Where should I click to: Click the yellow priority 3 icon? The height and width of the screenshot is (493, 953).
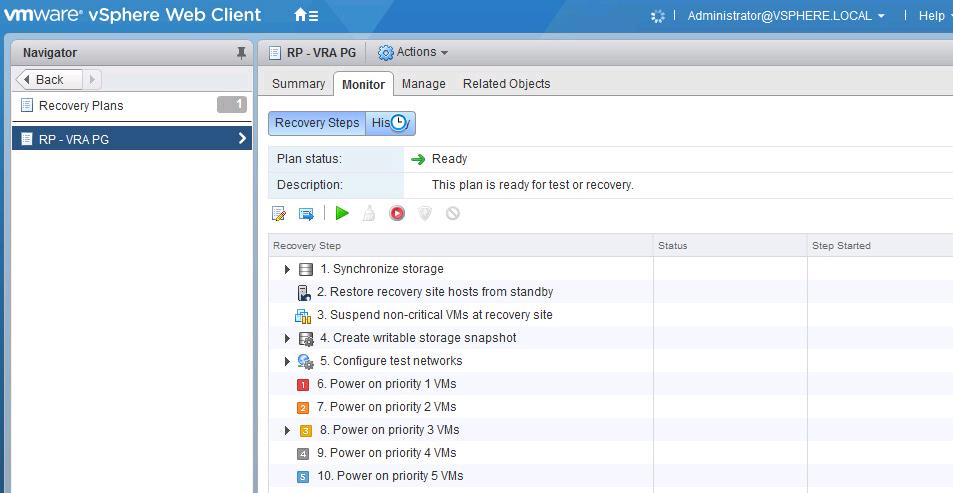click(x=306, y=431)
